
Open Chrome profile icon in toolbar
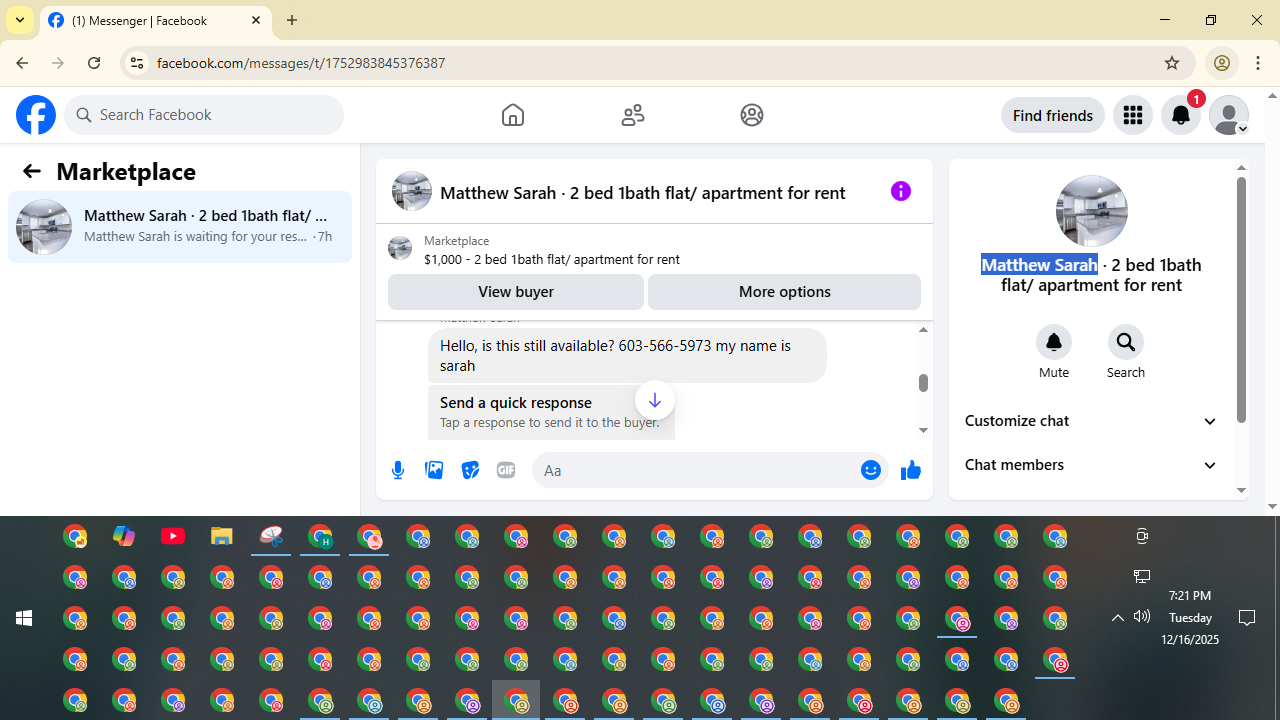(x=1221, y=63)
